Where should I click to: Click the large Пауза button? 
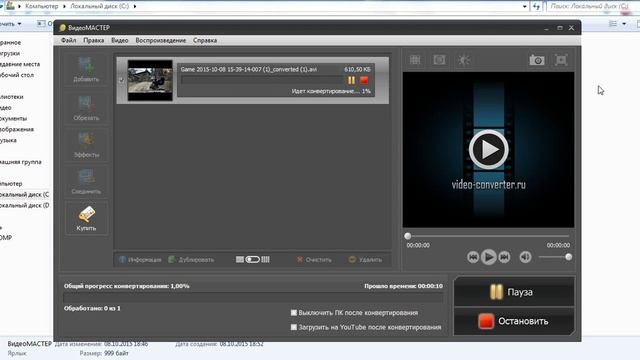[514, 292]
